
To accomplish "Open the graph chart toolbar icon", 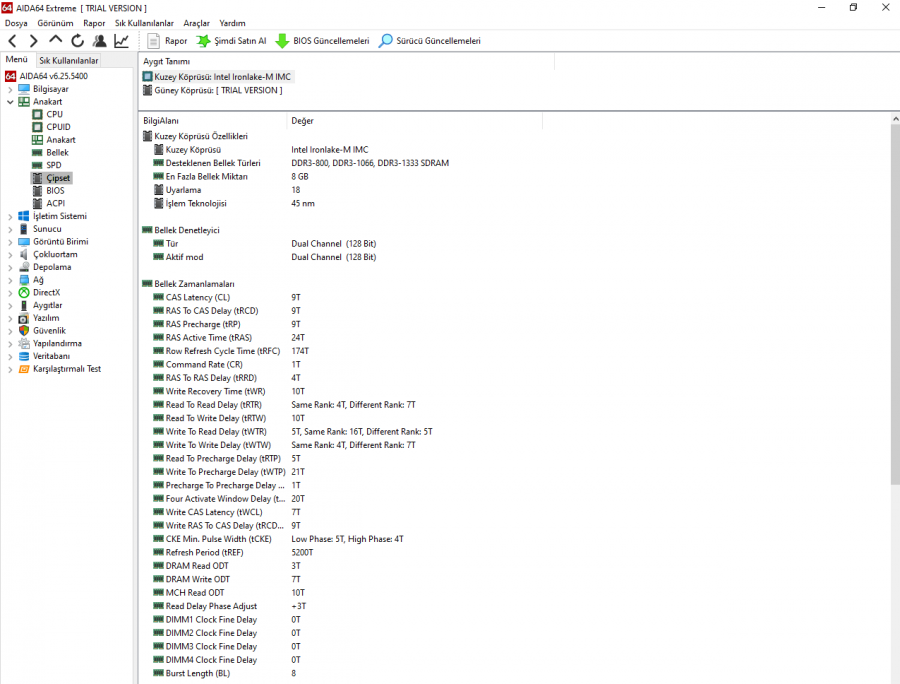I will click(121, 41).
